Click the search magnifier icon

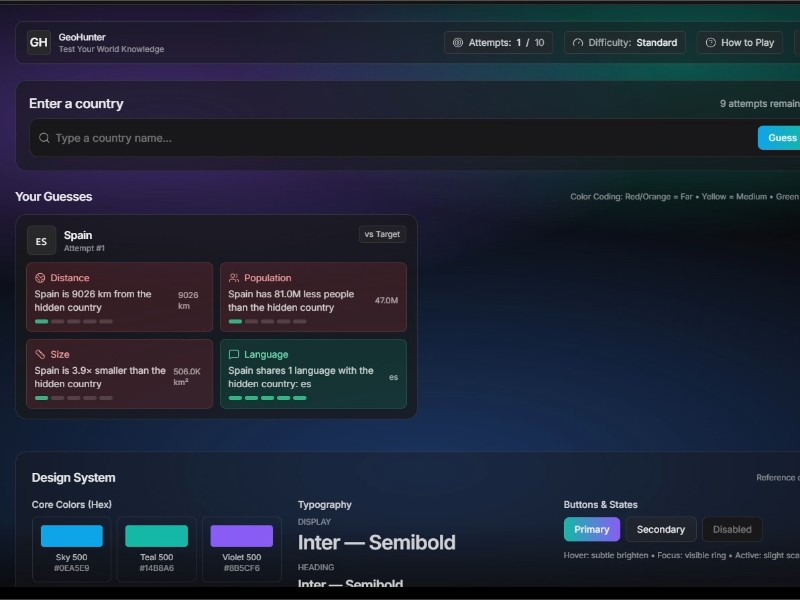pyautogui.click(x=44, y=138)
